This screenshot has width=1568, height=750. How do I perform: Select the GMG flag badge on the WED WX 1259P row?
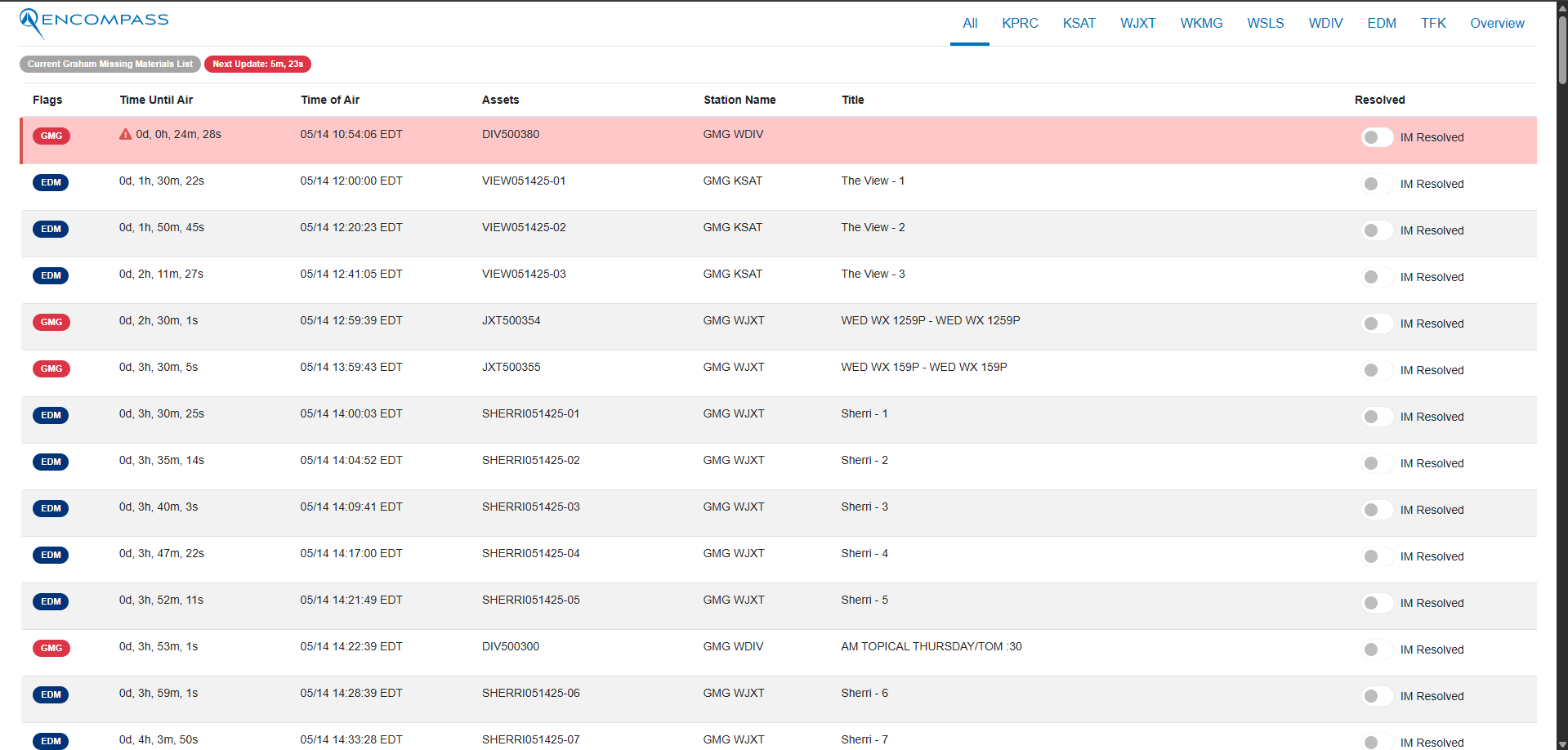tap(51, 322)
